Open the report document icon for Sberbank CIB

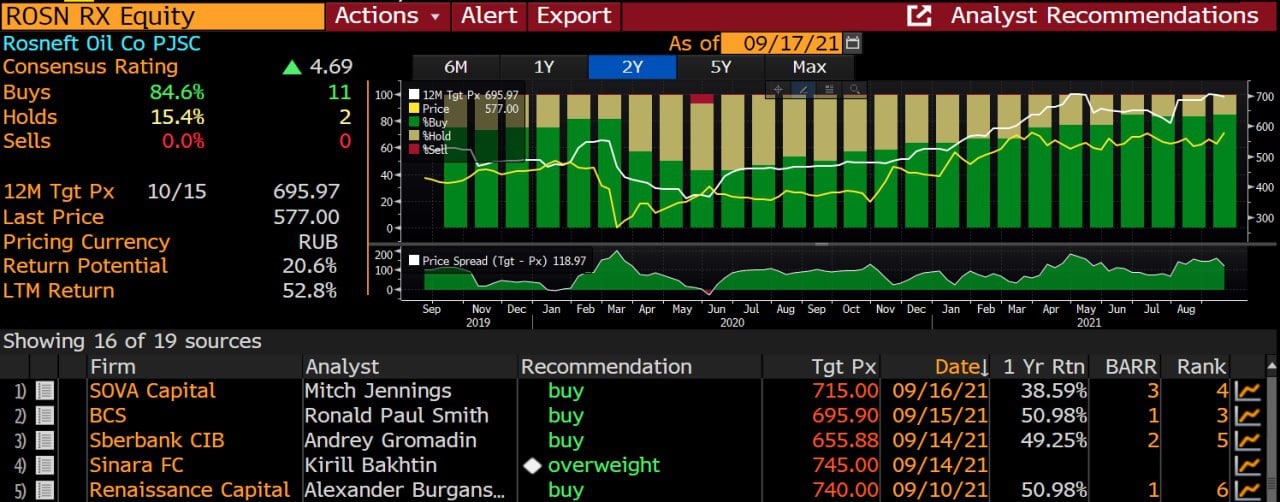coord(44,441)
